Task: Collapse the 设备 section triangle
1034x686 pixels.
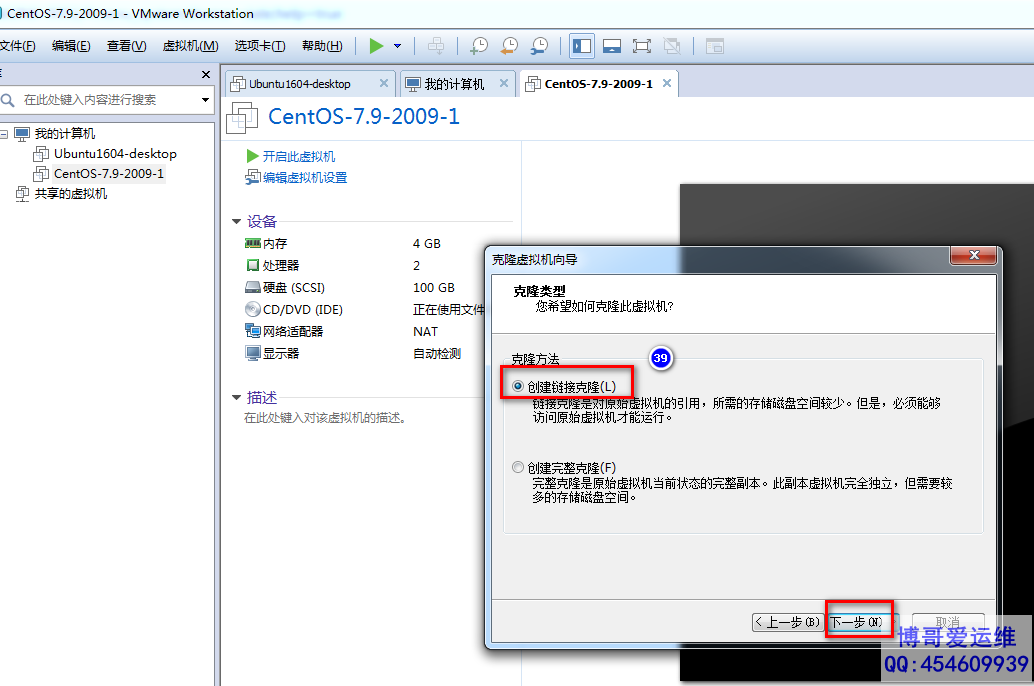Action: 236,222
